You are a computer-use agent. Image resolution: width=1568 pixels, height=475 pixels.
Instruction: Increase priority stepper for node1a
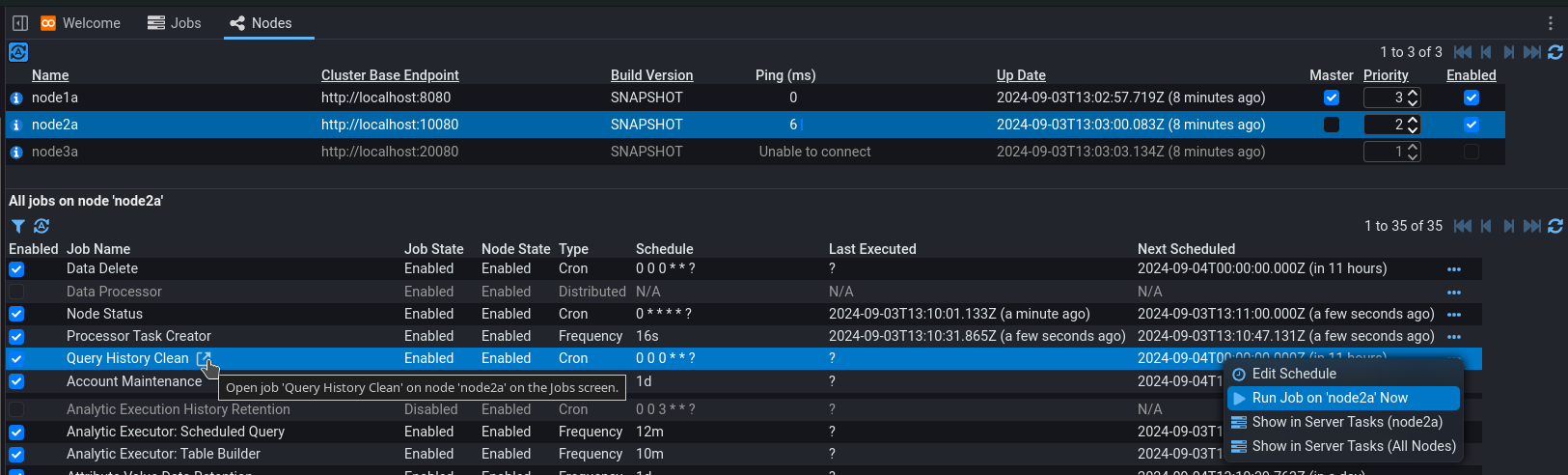click(1413, 94)
